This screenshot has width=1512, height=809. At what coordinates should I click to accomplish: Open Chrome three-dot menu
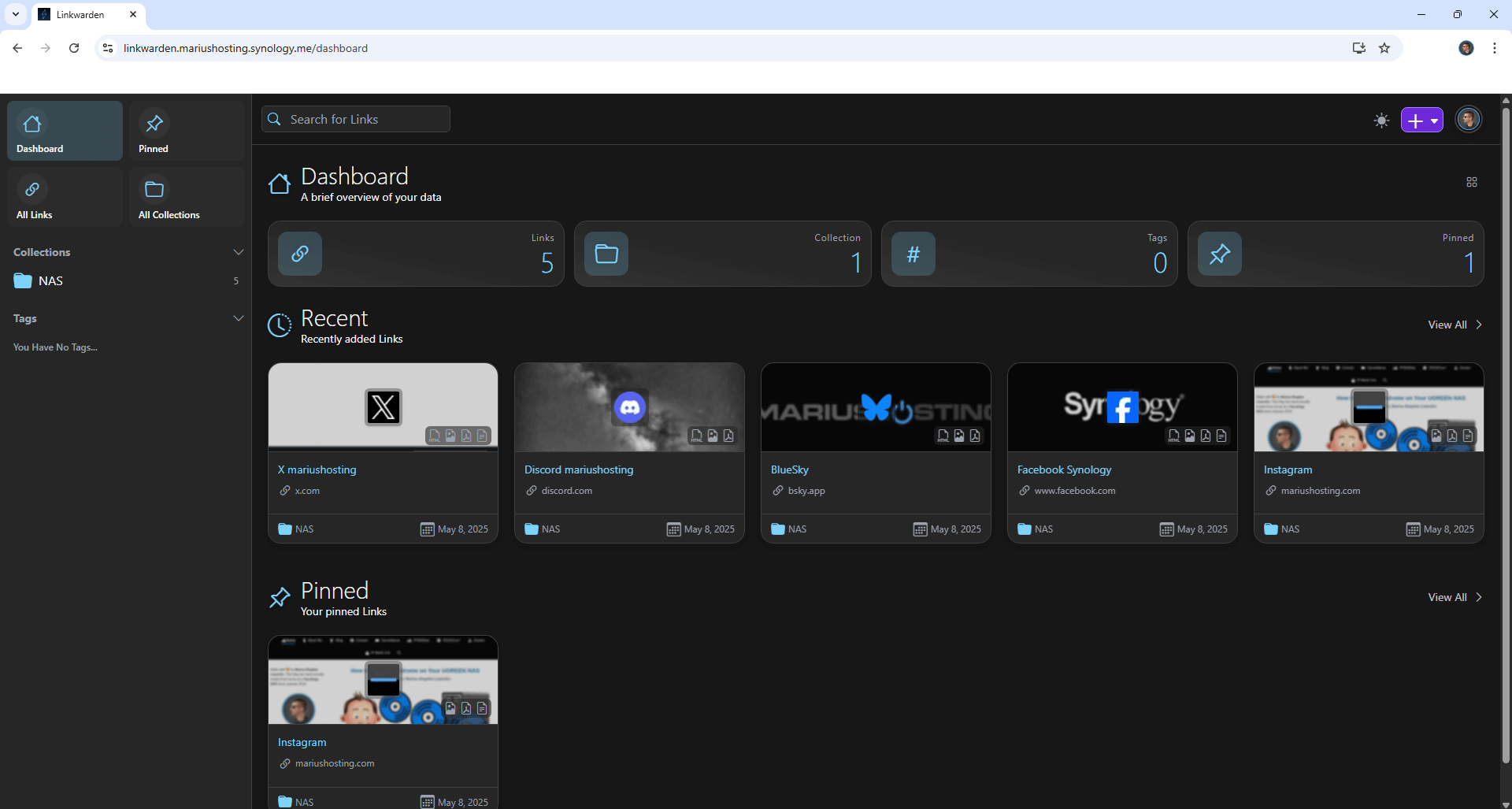point(1495,48)
